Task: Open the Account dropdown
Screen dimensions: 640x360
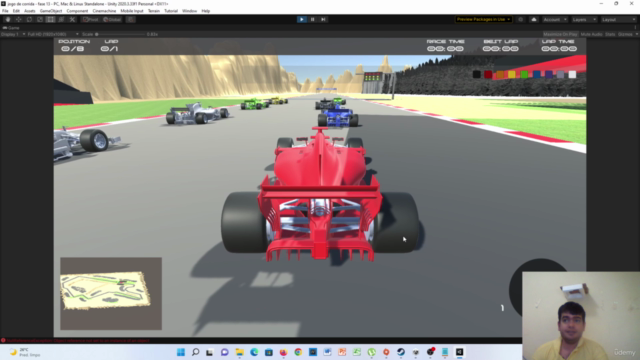Action: (x=554, y=19)
